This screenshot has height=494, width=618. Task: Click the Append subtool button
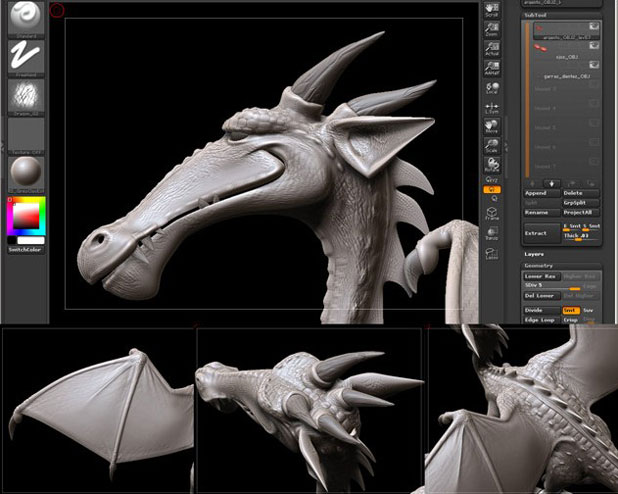(x=542, y=193)
